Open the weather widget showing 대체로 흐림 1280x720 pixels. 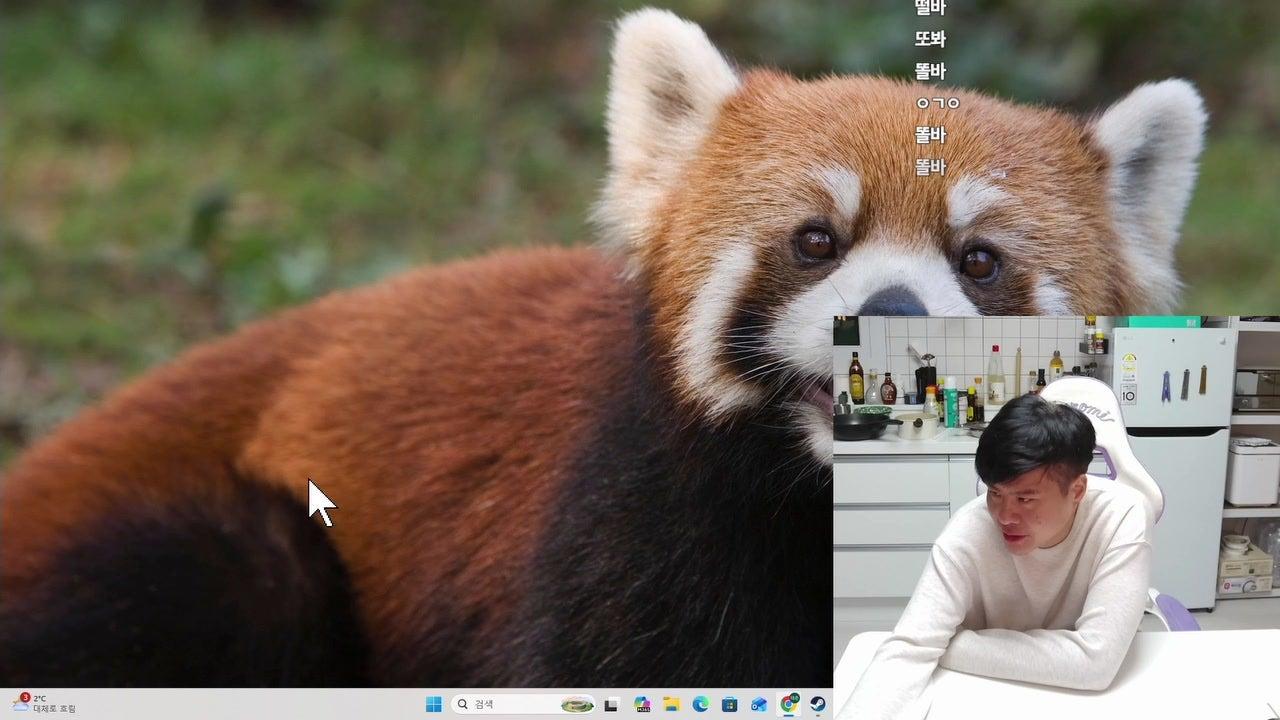(x=54, y=709)
